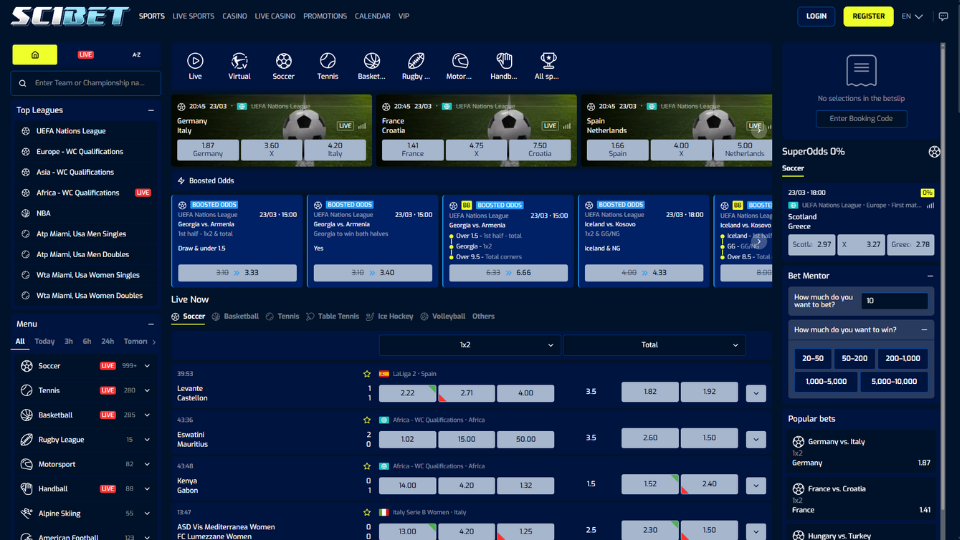The height and width of the screenshot is (540, 960).
Task: Open UEFA Nations League link
Action: [71, 131]
